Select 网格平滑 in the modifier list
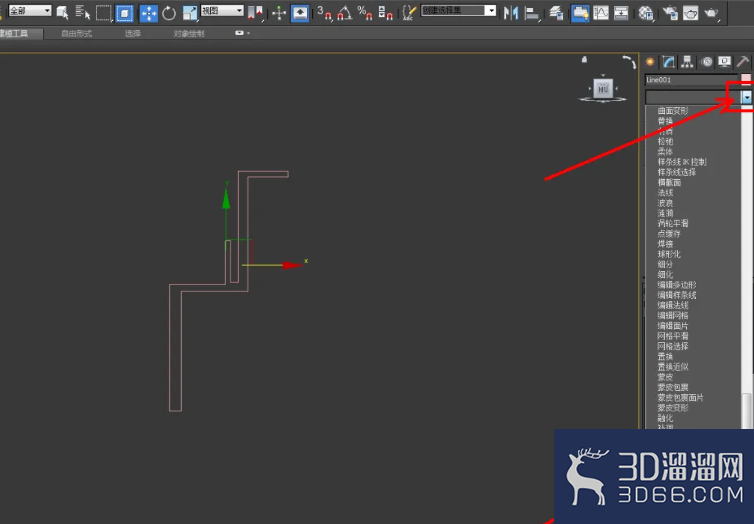This screenshot has width=754, height=524. pos(673,336)
